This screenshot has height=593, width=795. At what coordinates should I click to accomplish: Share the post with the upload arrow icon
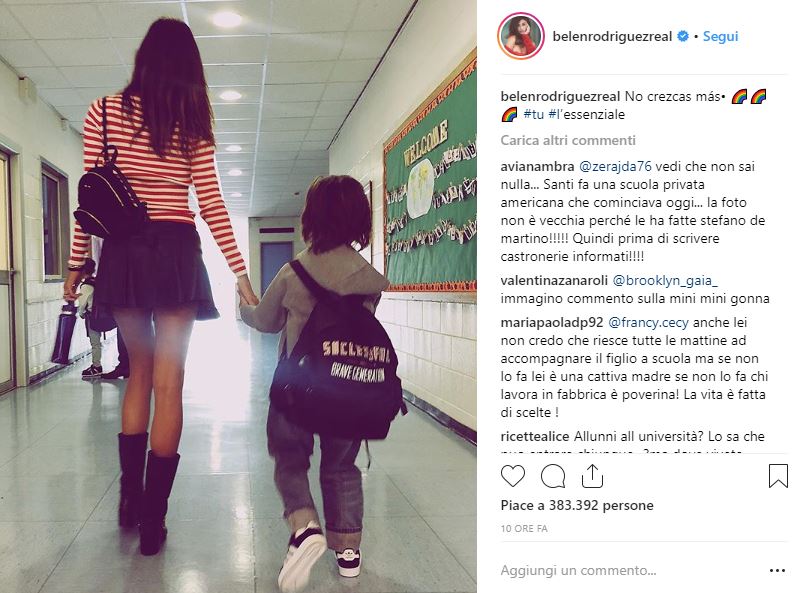(592, 476)
